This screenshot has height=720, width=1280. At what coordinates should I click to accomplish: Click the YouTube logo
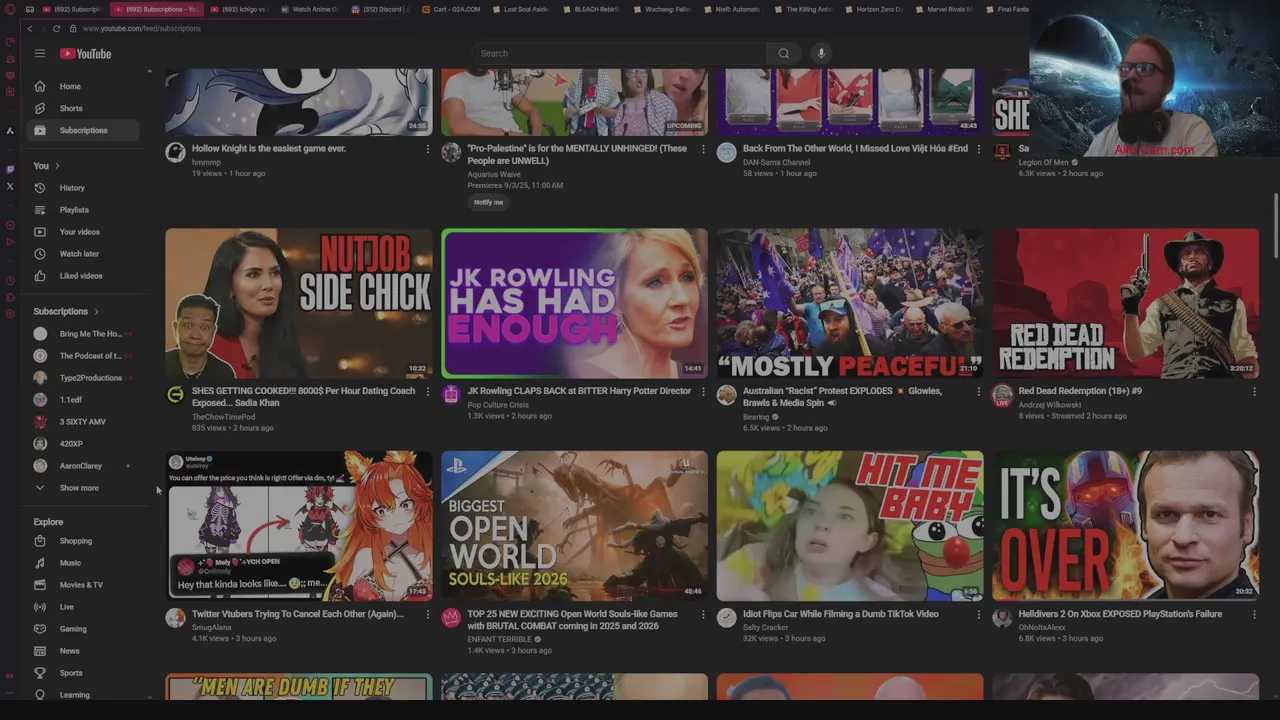point(86,53)
